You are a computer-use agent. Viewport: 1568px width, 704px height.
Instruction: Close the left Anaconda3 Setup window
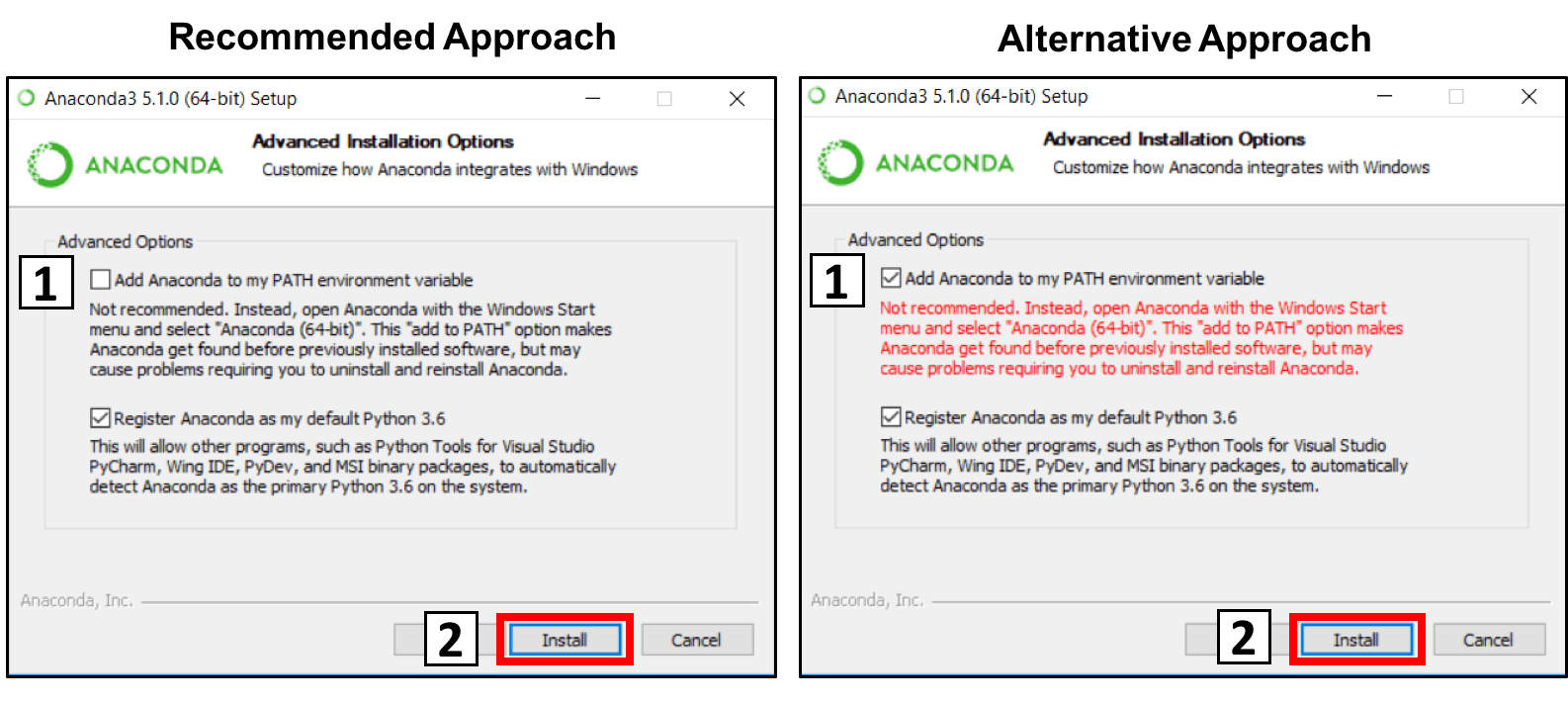point(737,98)
